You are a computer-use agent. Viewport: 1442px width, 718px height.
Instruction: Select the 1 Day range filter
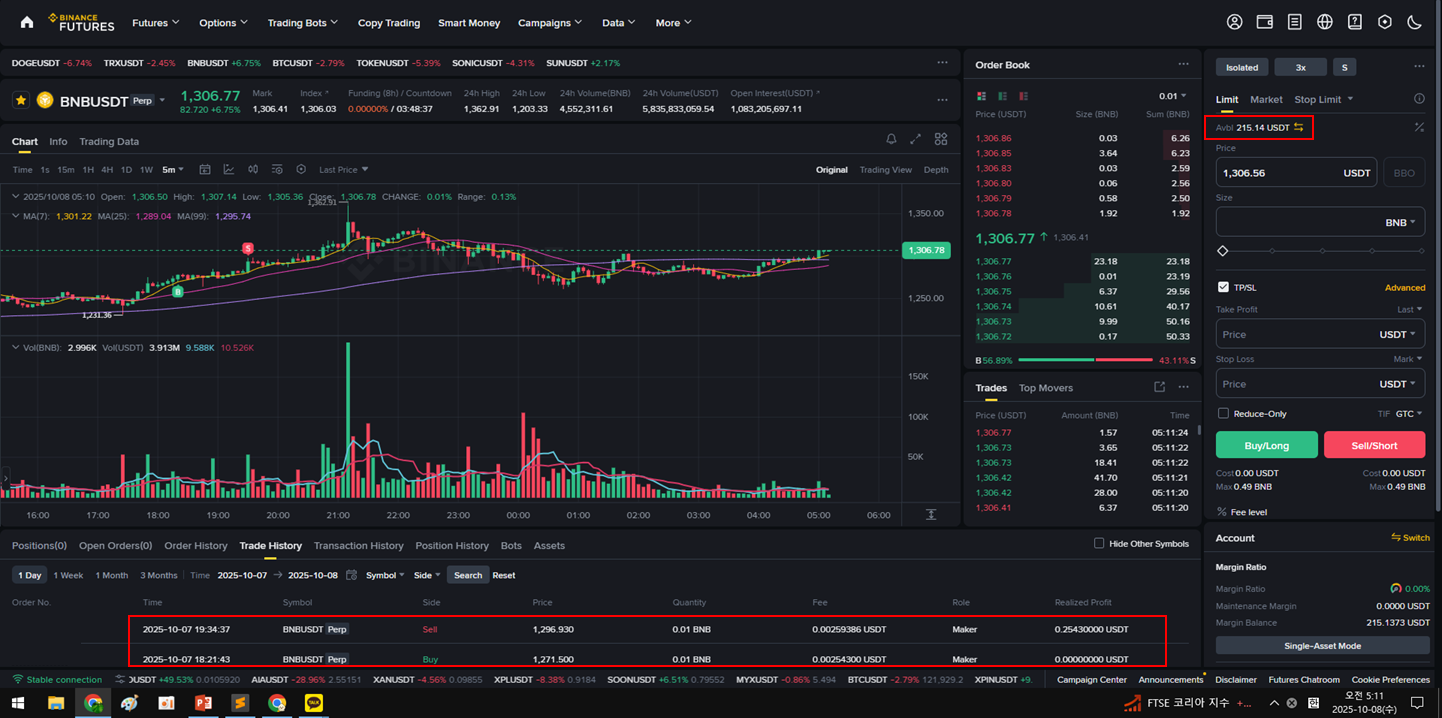point(30,575)
